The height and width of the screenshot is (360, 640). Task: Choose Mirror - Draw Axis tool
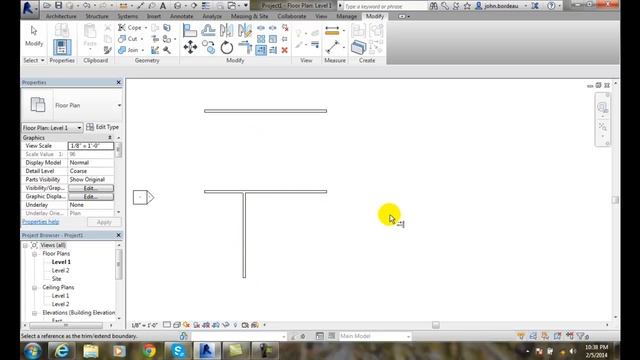[244, 30]
